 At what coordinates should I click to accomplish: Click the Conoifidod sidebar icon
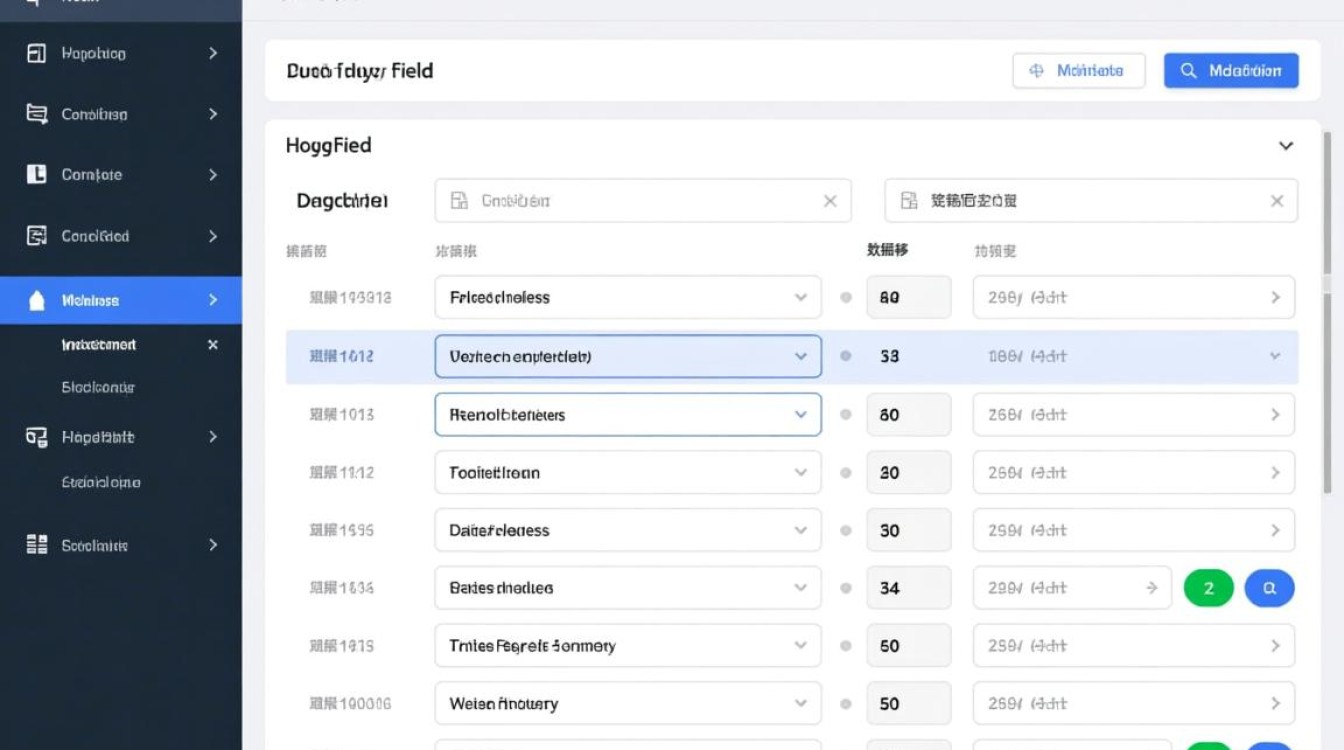coord(36,236)
